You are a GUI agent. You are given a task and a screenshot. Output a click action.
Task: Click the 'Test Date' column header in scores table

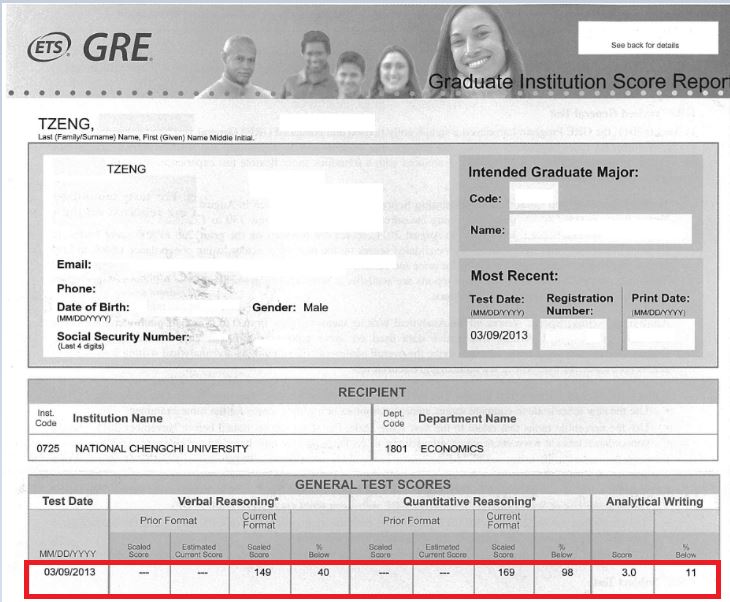[68, 501]
